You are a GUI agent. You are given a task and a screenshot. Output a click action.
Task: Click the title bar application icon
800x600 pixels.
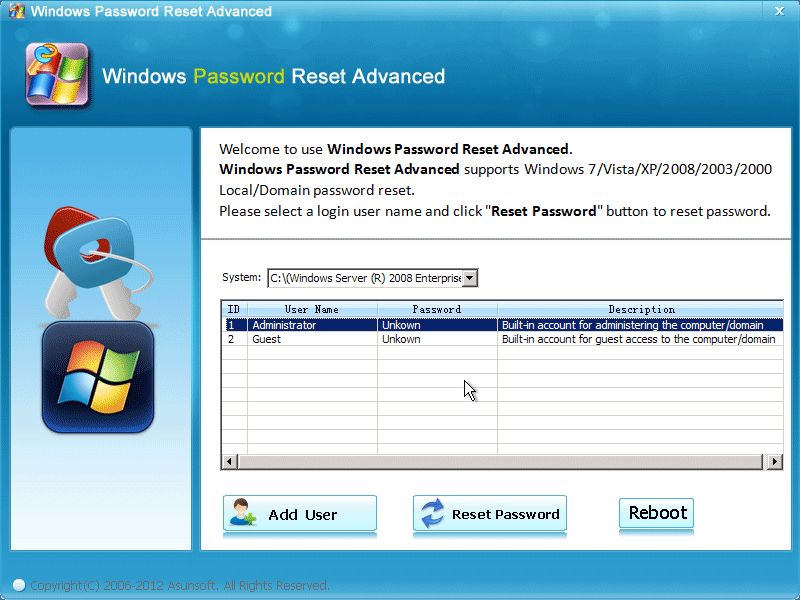(16, 11)
